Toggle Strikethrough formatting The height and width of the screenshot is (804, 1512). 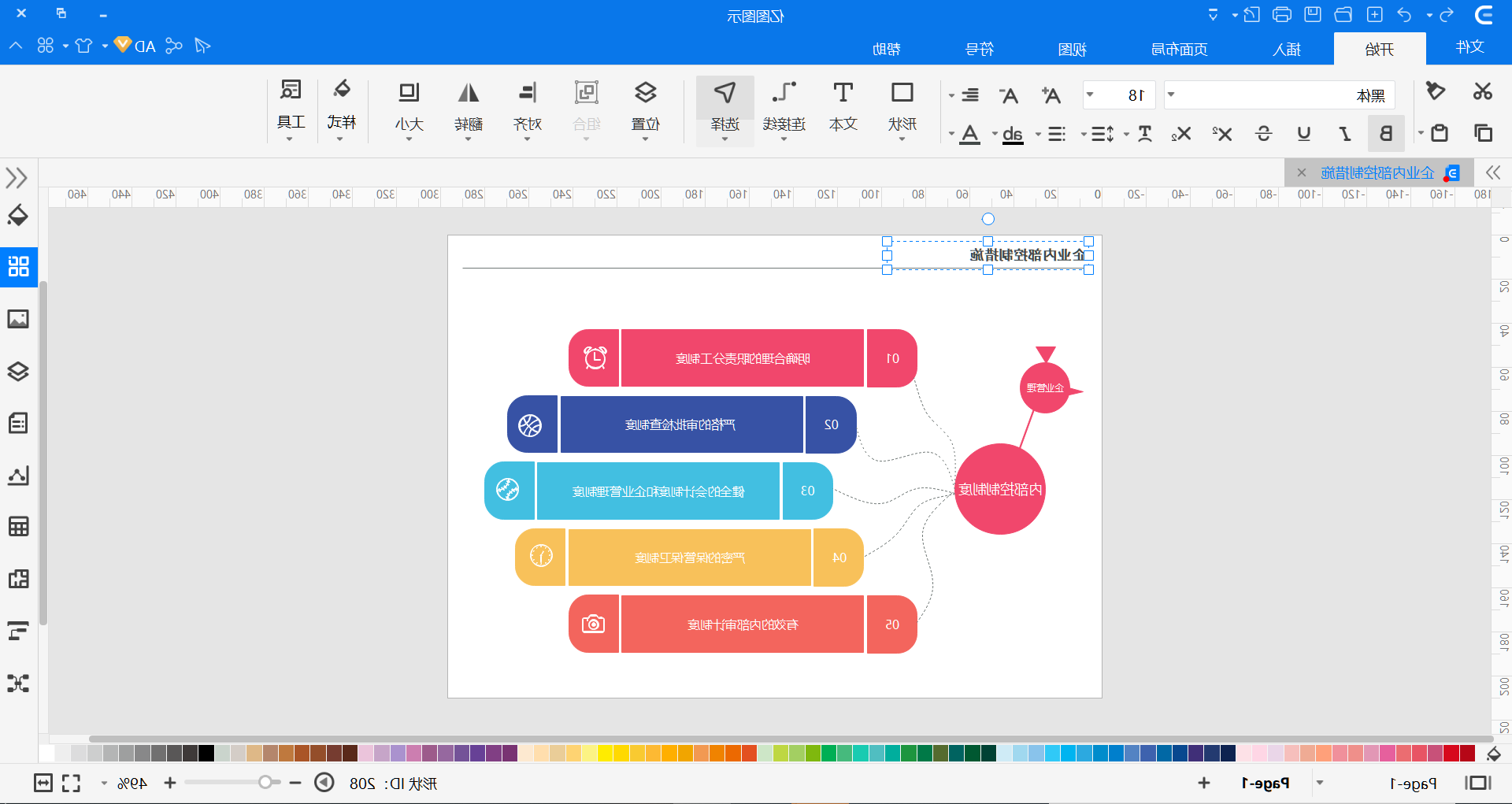1264,134
